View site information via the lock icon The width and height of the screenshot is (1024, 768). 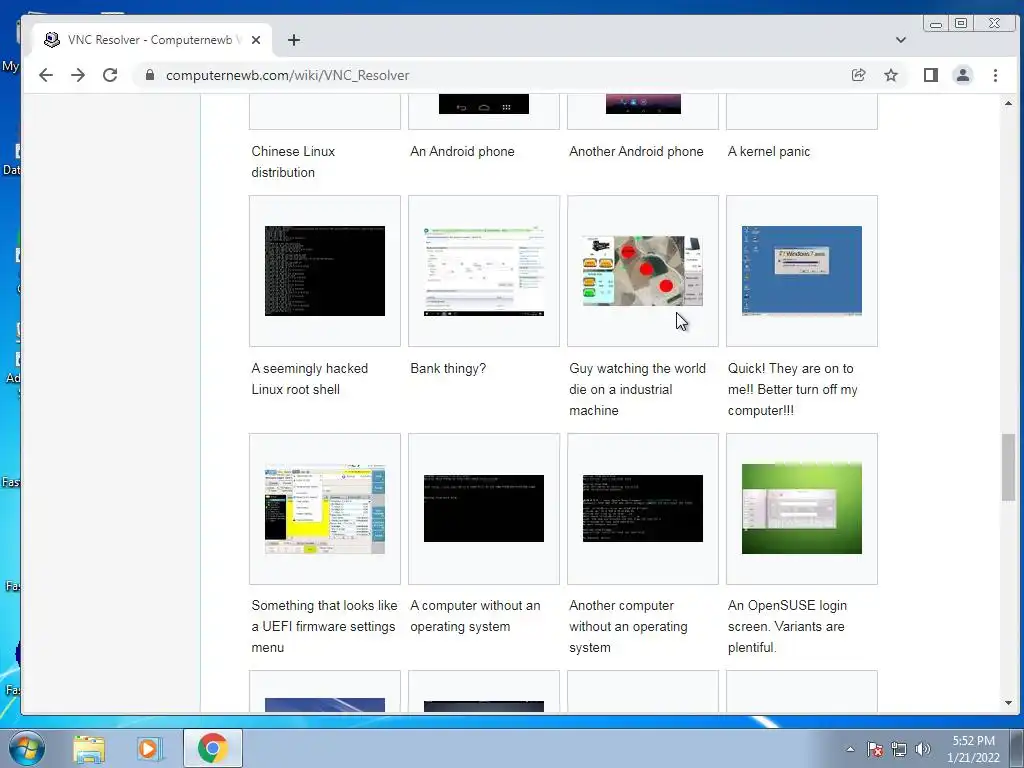point(150,75)
